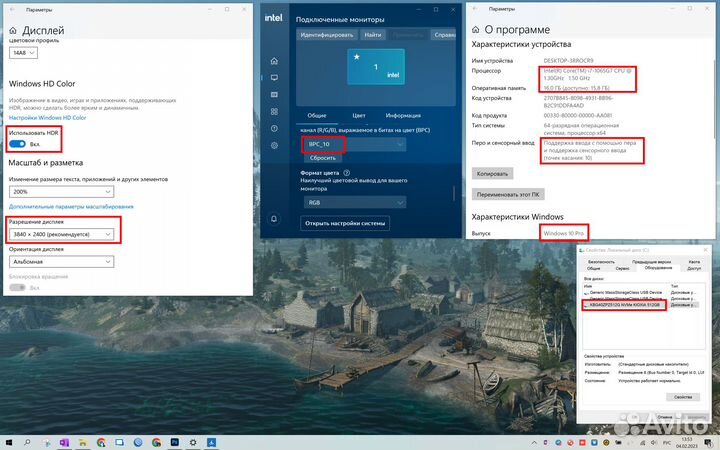Show hidden tray icons chevron
The width and height of the screenshot is (720, 450).
click(x=534, y=443)
